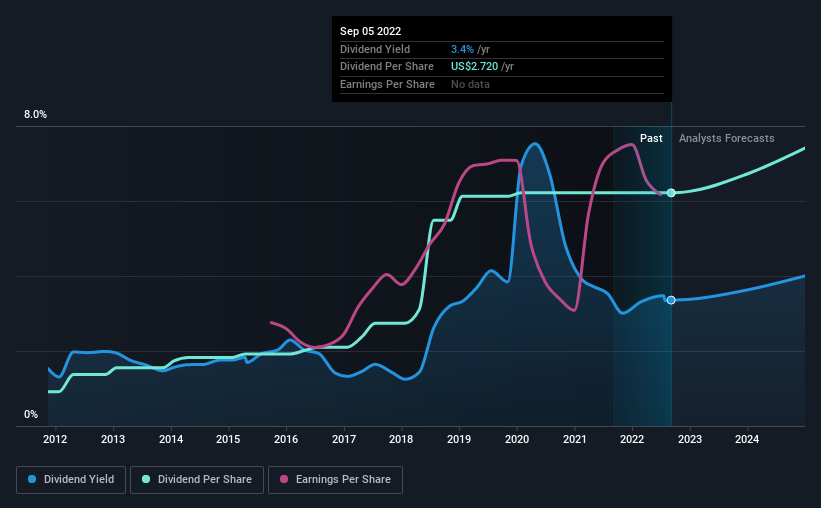This screenshot has width=821, height=508.
Task: Click the 3.4% dividend yield value in tooltip
Action: coord(462,49)
